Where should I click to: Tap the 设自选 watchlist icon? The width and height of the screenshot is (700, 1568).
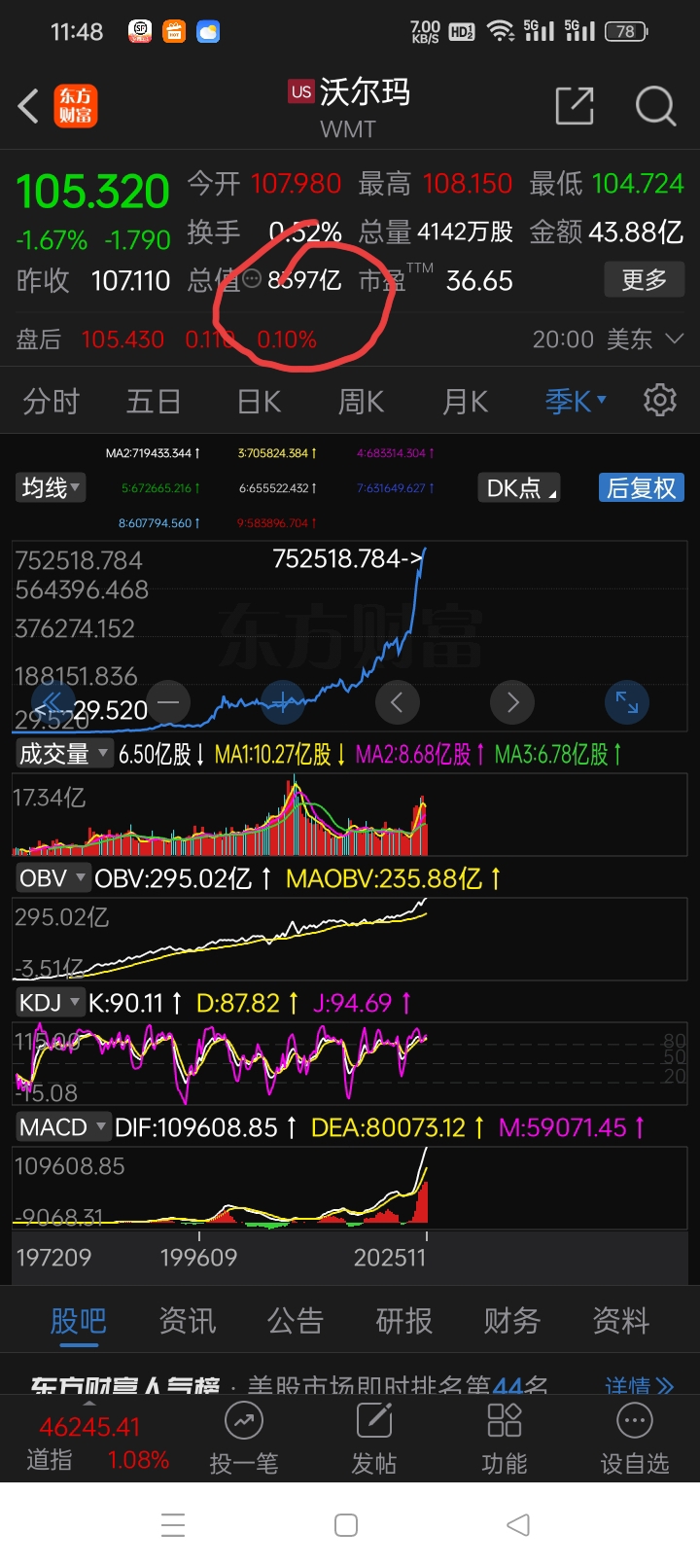pyautogui.click(x=635, y=1421)
